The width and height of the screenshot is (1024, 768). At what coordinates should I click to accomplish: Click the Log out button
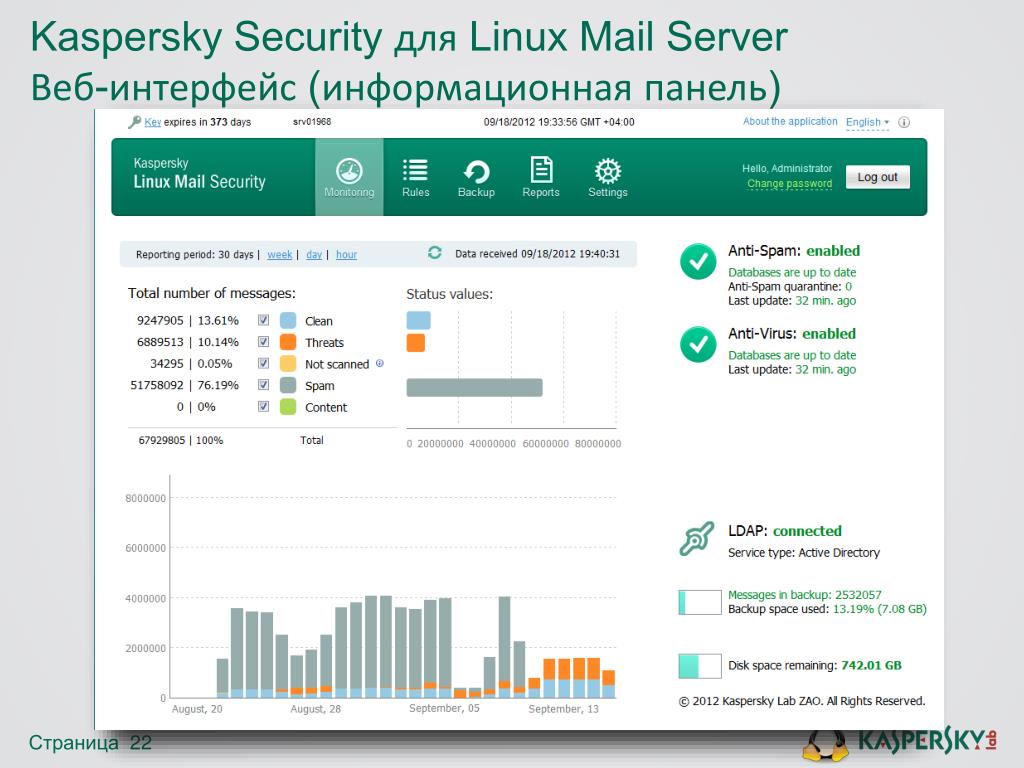(877, 177)
